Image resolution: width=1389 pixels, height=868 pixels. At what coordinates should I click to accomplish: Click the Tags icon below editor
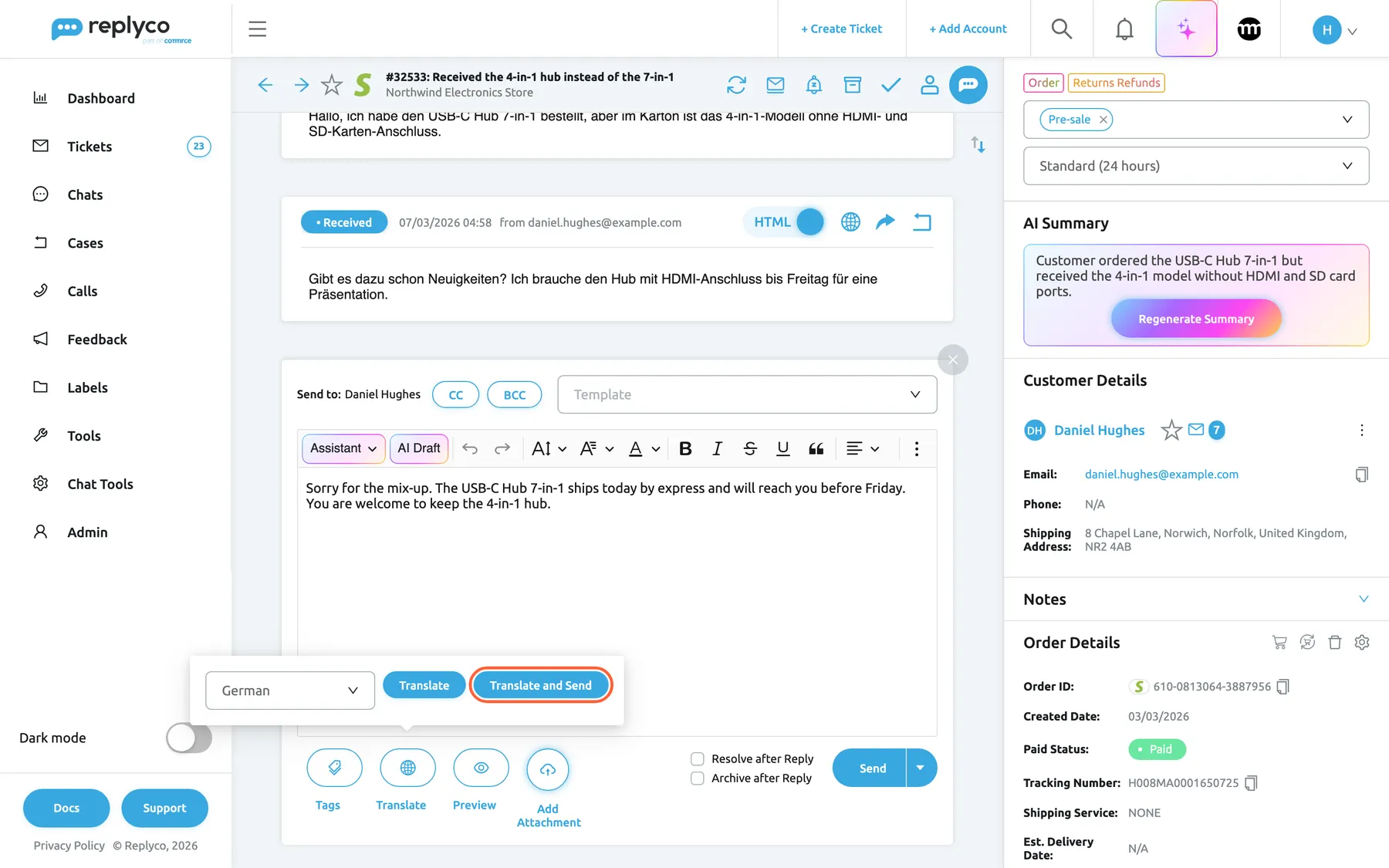click(334, 768)
